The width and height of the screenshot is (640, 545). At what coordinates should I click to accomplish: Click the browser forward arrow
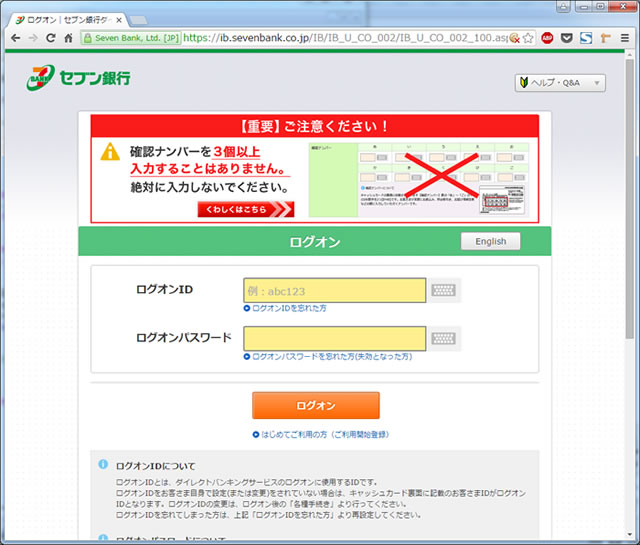pos(33,38)
